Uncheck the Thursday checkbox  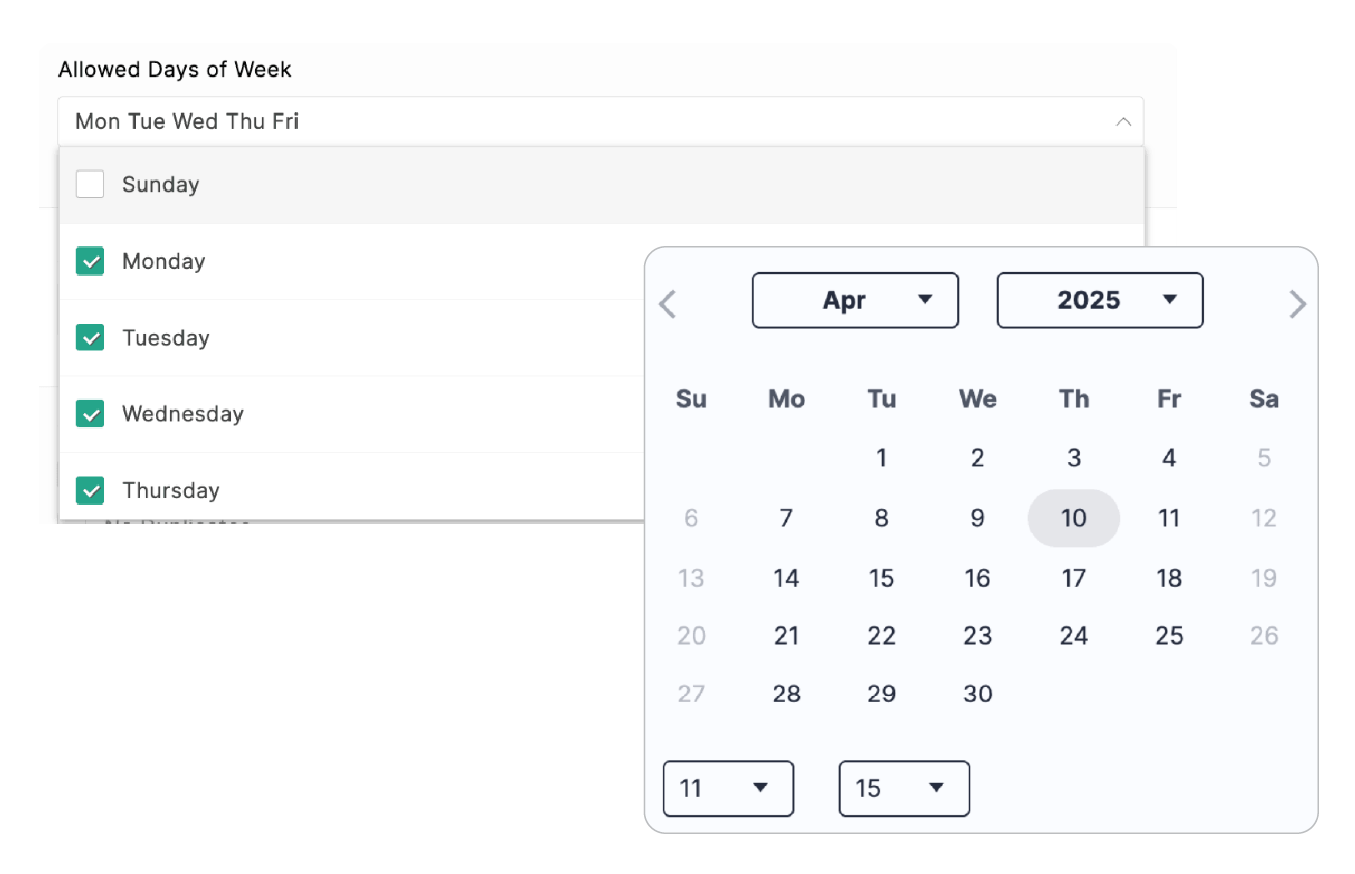click(x=90, y=490)
